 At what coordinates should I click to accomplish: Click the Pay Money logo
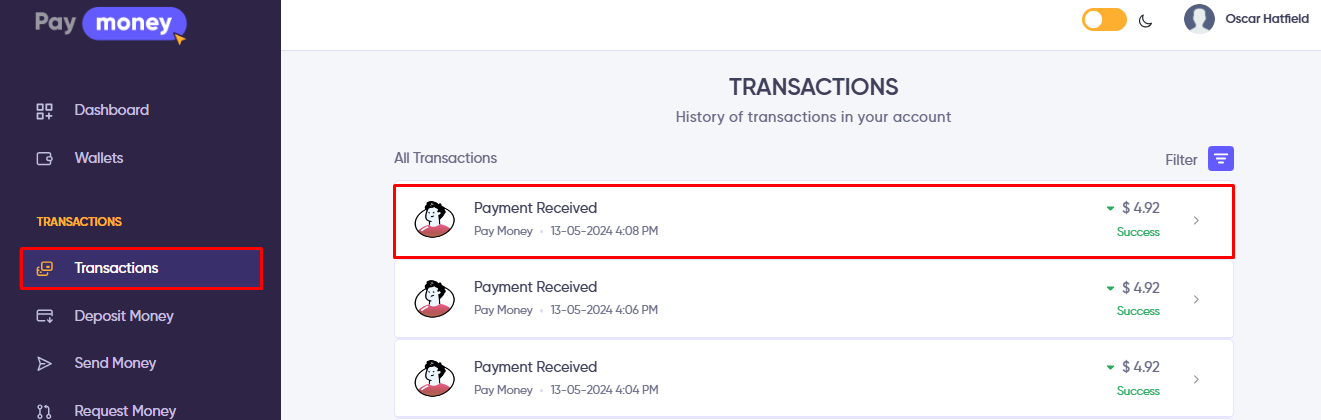[x=110, y=23]
